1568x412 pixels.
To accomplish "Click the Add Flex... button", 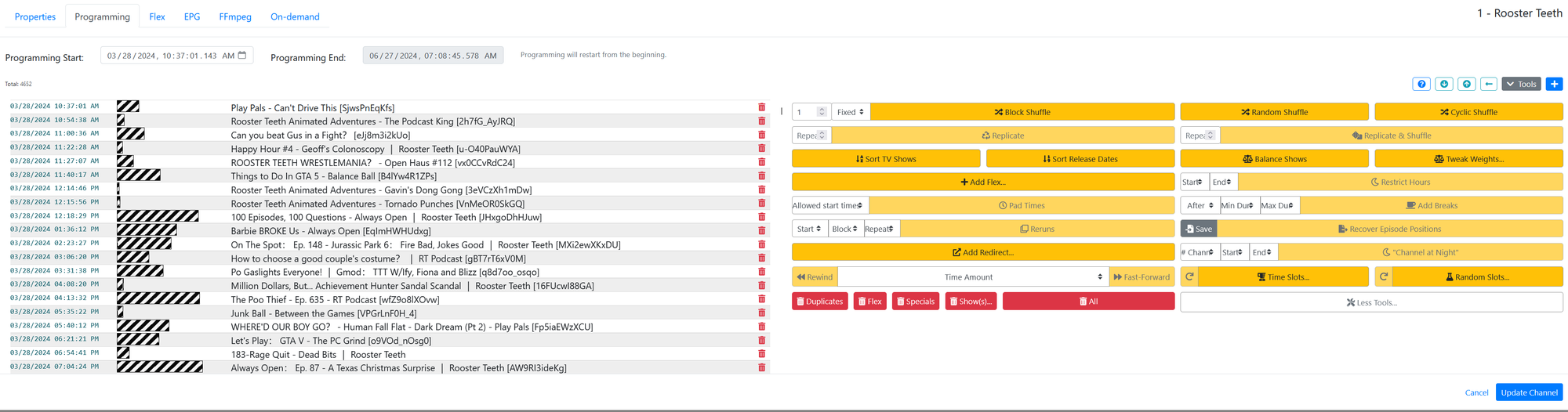I will point(983,182).
